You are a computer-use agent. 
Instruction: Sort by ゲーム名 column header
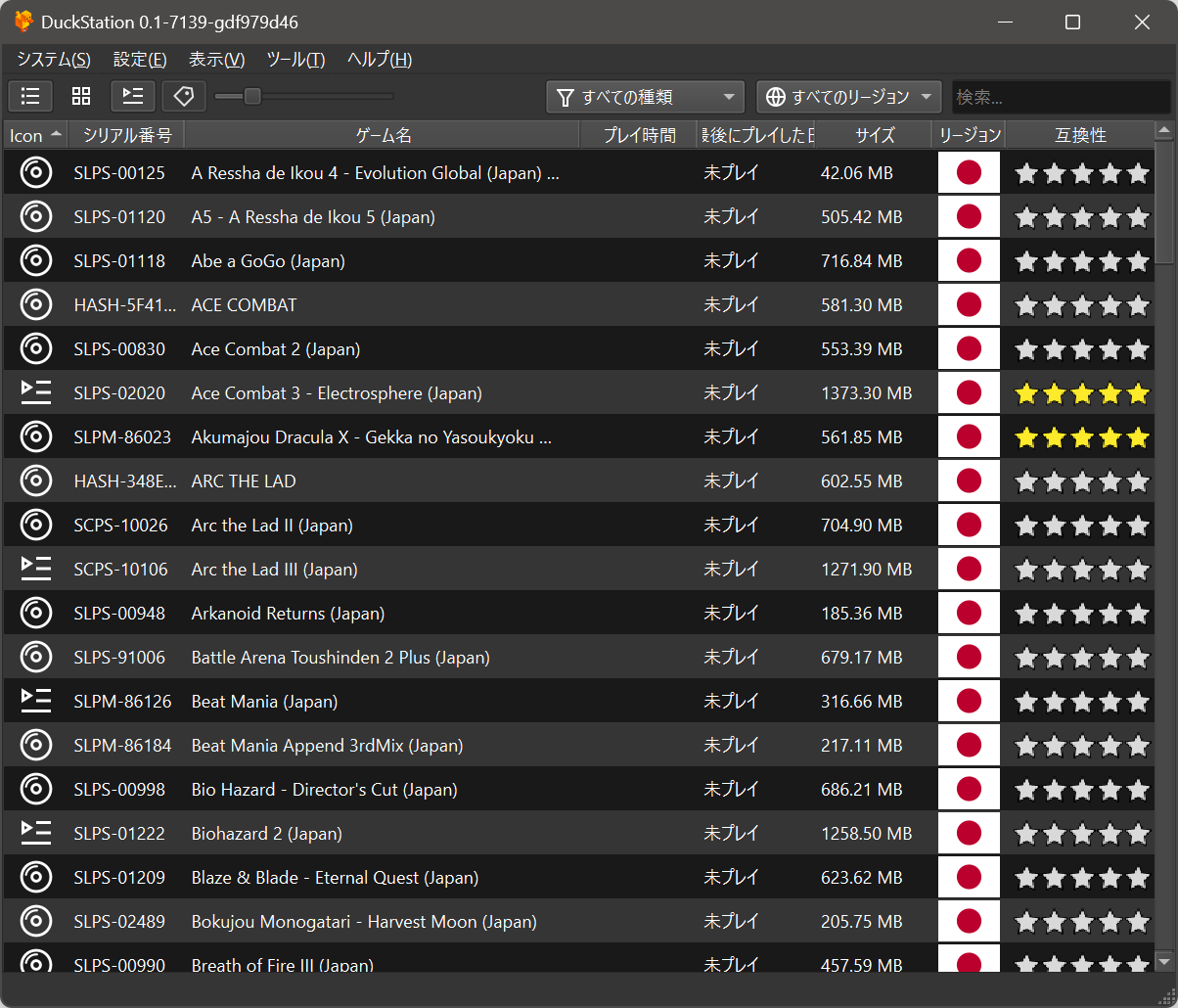(383, 135)
